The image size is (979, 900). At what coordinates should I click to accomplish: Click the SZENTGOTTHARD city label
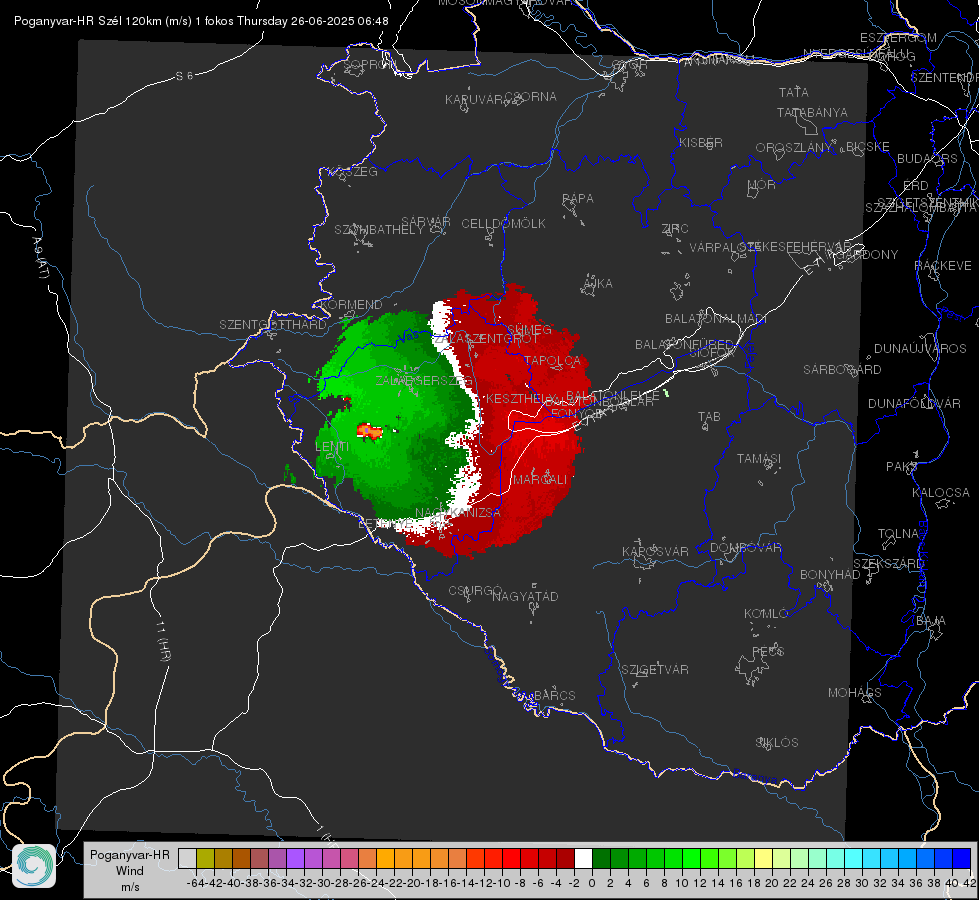273,325
